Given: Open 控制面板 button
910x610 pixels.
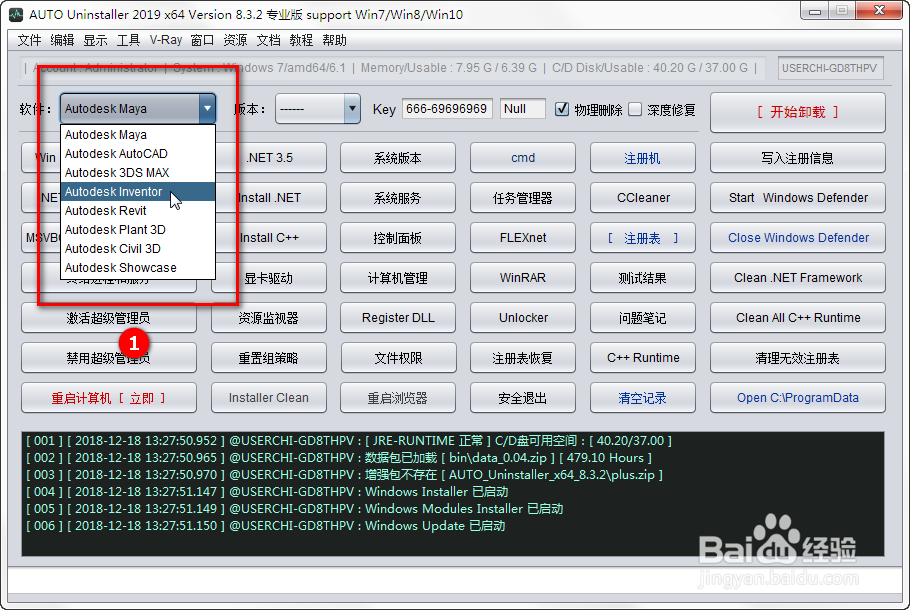Looking at the screenshot, I should point(398,238).
